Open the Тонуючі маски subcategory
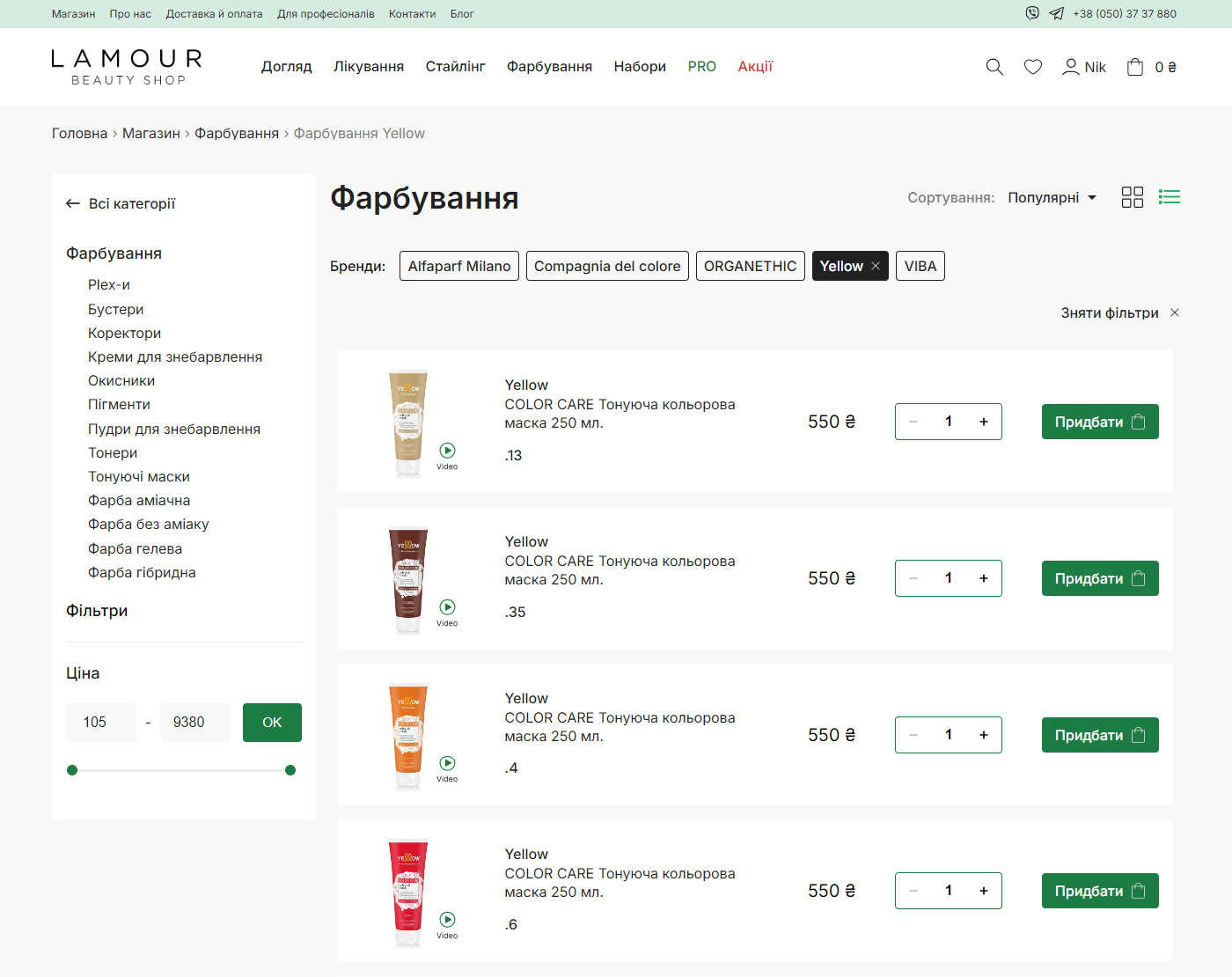 click(x=139, y=477)
